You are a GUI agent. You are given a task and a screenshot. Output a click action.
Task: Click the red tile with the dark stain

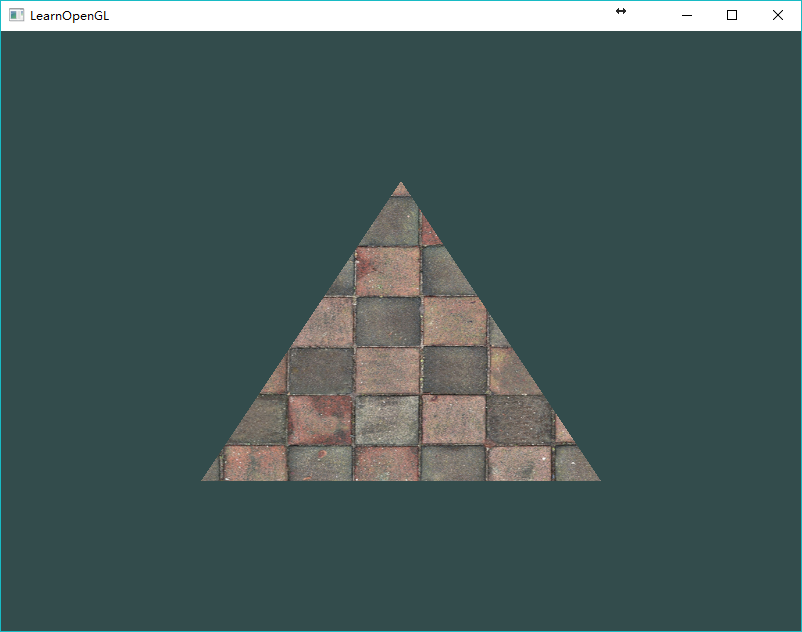[320, 420]
